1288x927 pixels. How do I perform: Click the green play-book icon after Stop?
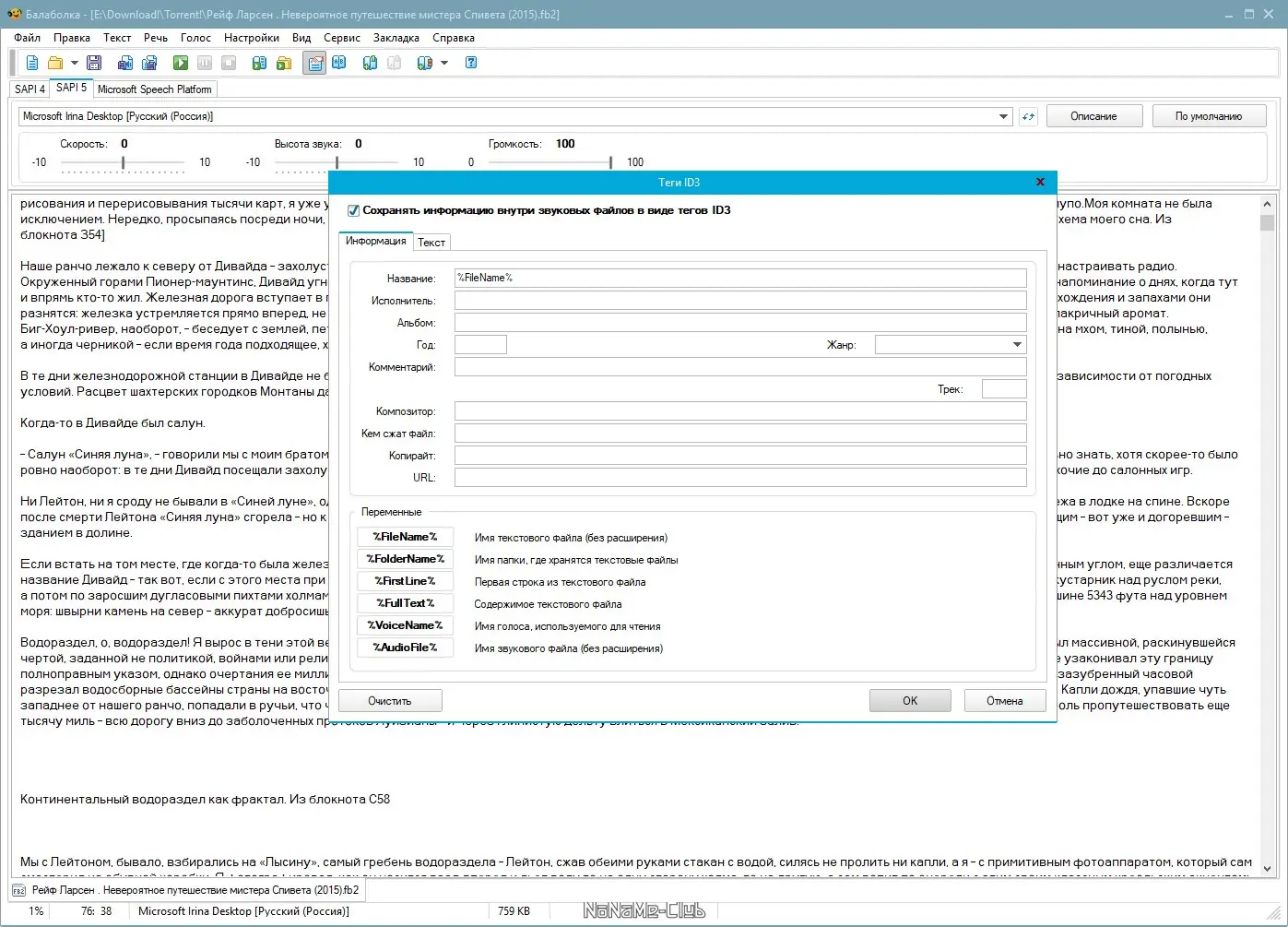260,63
